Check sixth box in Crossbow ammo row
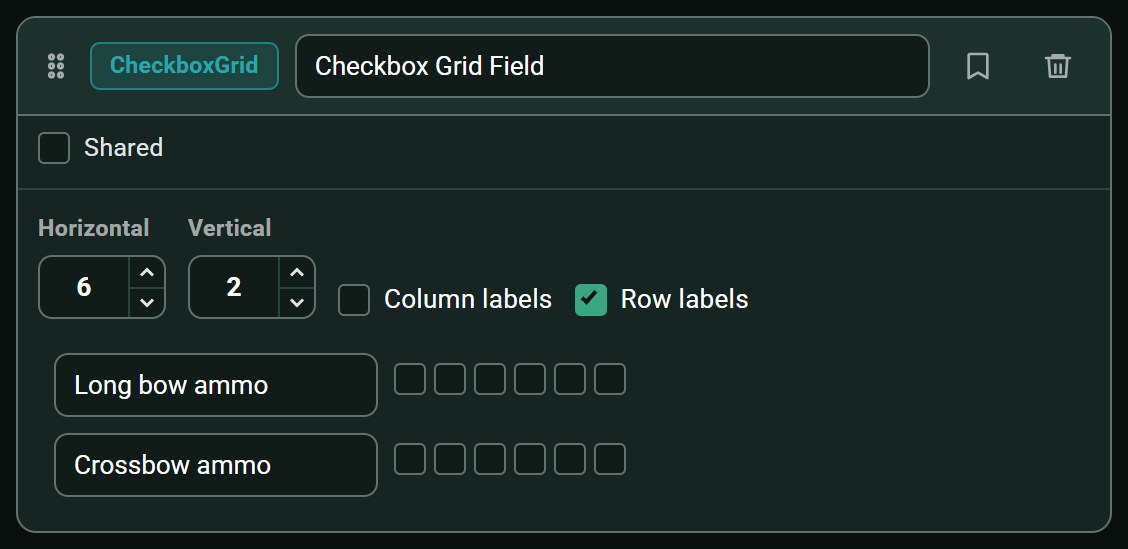 (610, 459)
